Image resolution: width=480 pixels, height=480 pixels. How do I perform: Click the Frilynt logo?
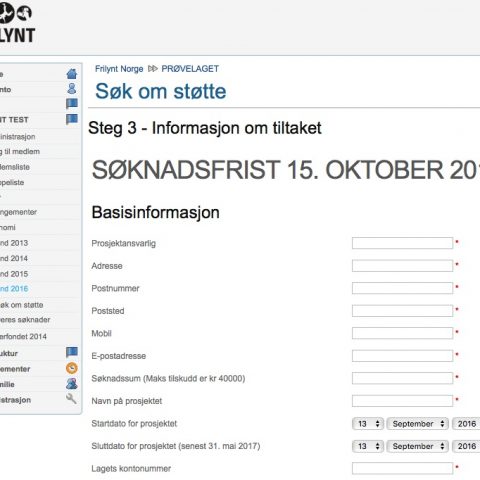point(17,24)
